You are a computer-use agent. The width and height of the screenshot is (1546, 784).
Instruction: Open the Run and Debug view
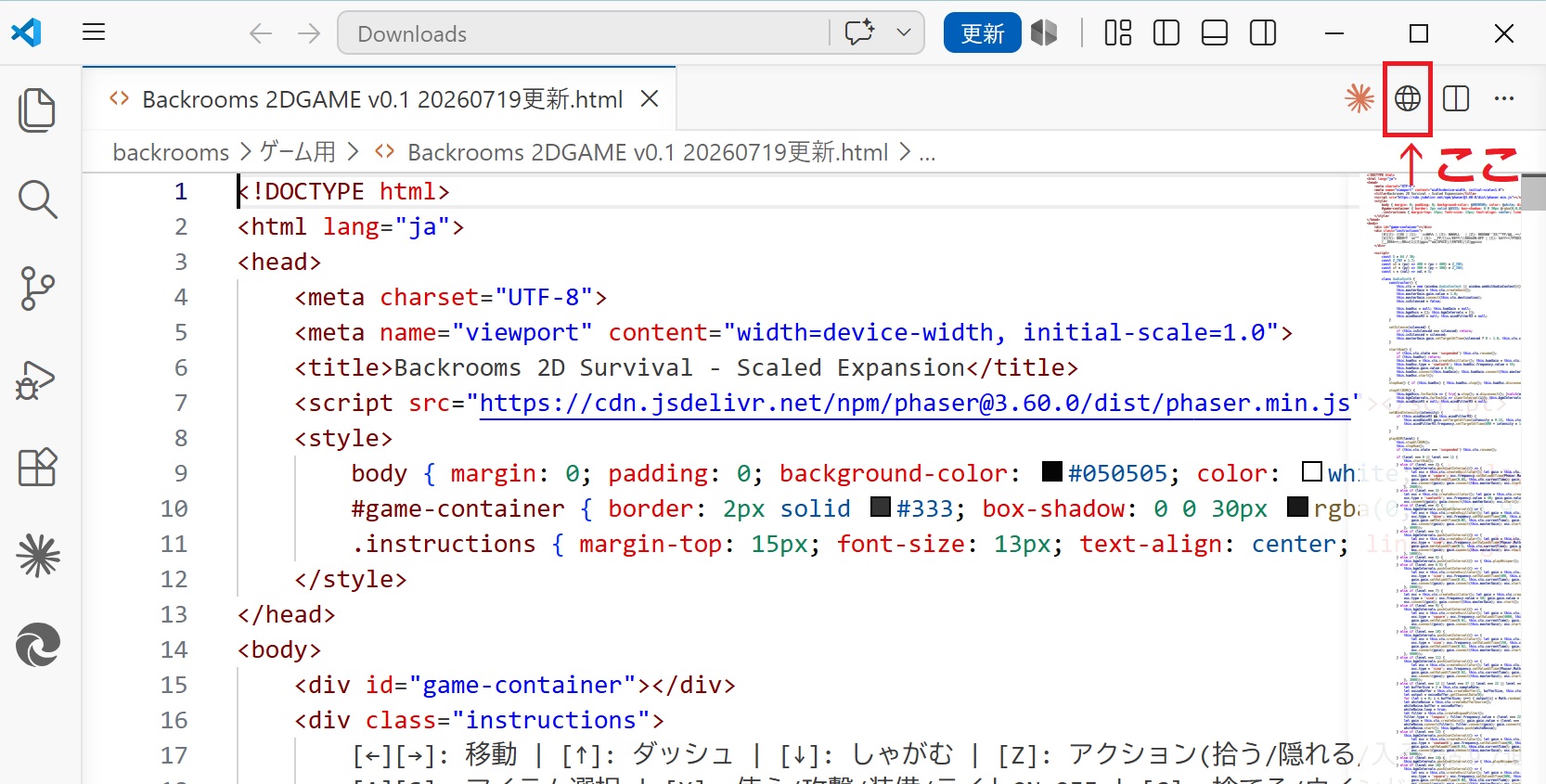click(37, 379)
